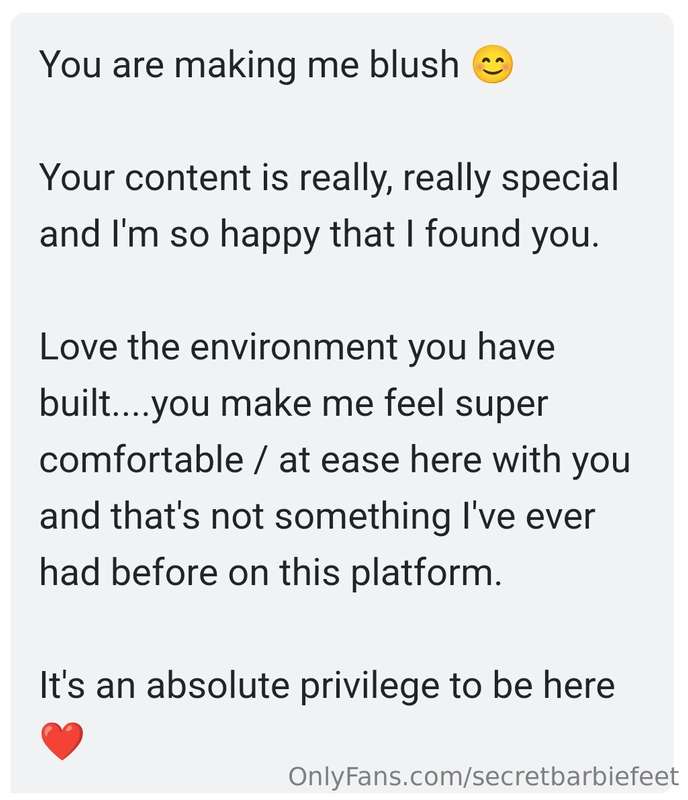Click the line 'comfortable / at ease here with you'
The height and width of the screenshot is (800, 688).
click(334, 460)
